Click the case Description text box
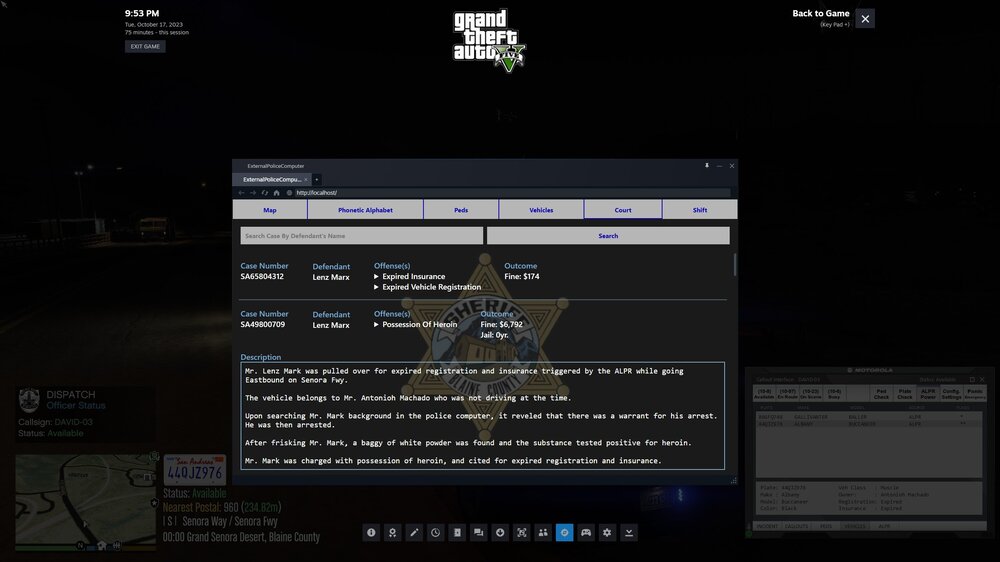The width and height of the screenshot is (1000, 562). [x=483, y=416]
